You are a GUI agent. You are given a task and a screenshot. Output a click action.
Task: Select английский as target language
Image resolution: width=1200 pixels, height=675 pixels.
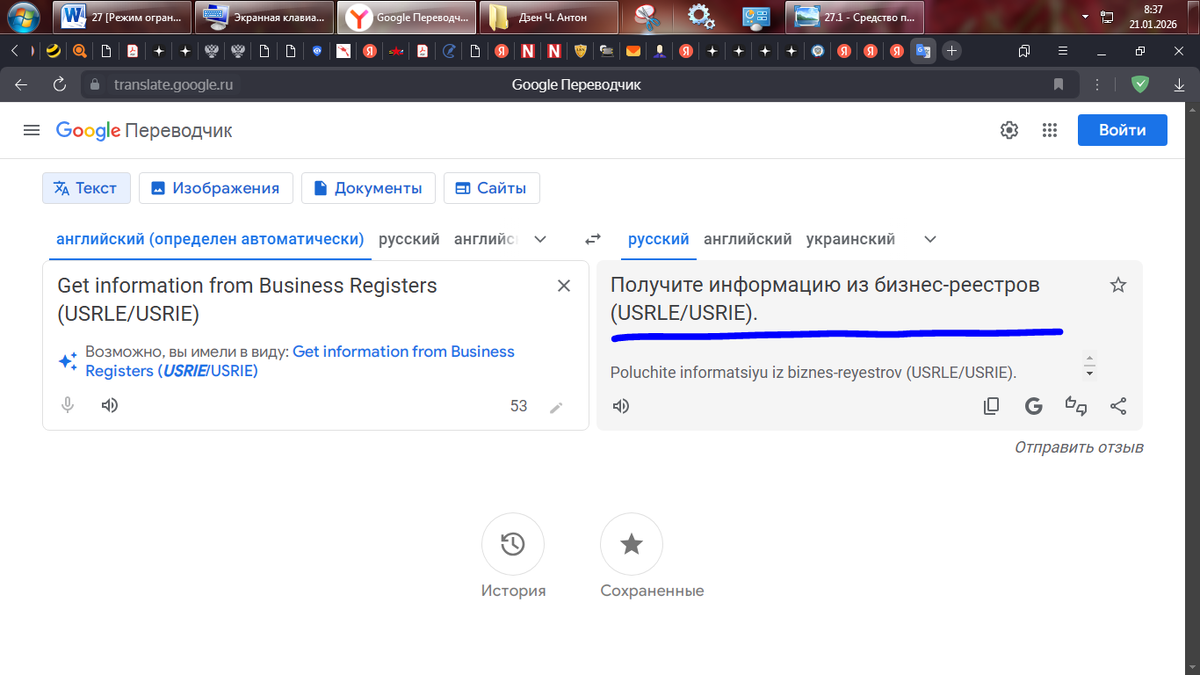point(748,240)
